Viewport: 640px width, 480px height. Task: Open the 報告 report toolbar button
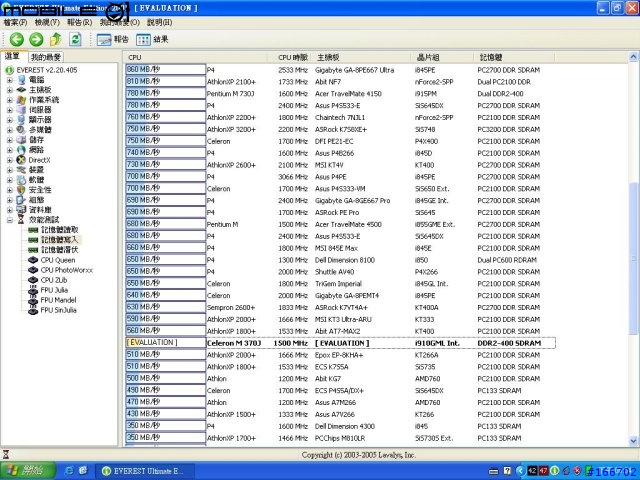point(113,40)
